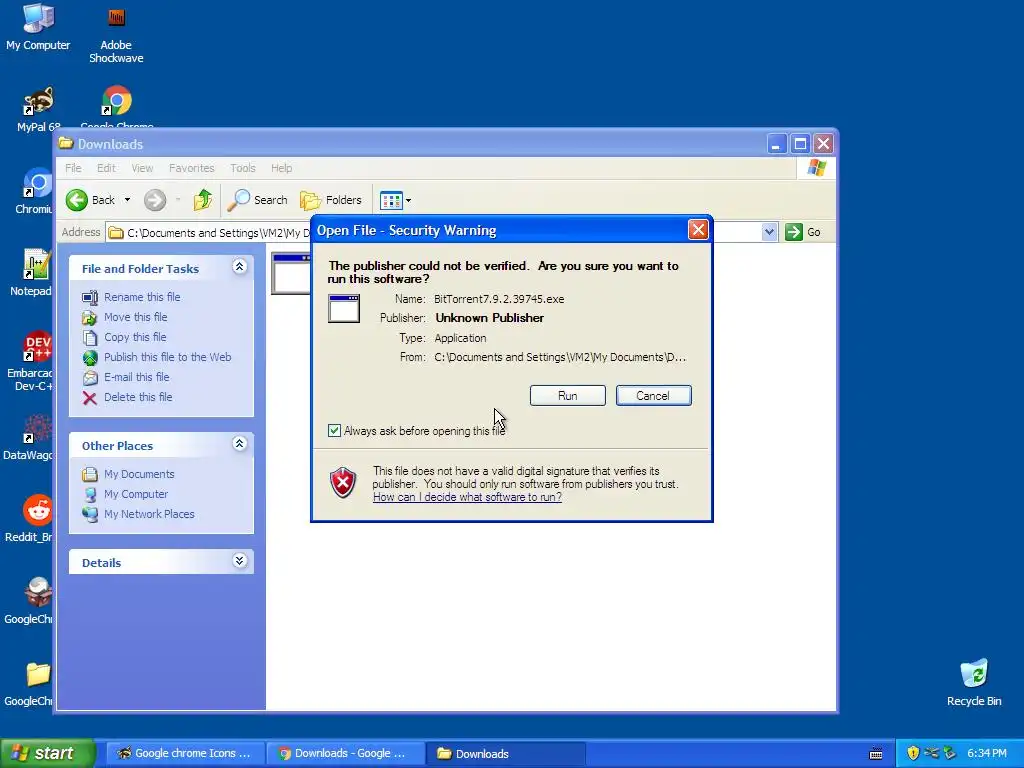Viewport: 1024px width, 768px height.
Task: Click the Run button in the security warning
Action: pos(568,396)
